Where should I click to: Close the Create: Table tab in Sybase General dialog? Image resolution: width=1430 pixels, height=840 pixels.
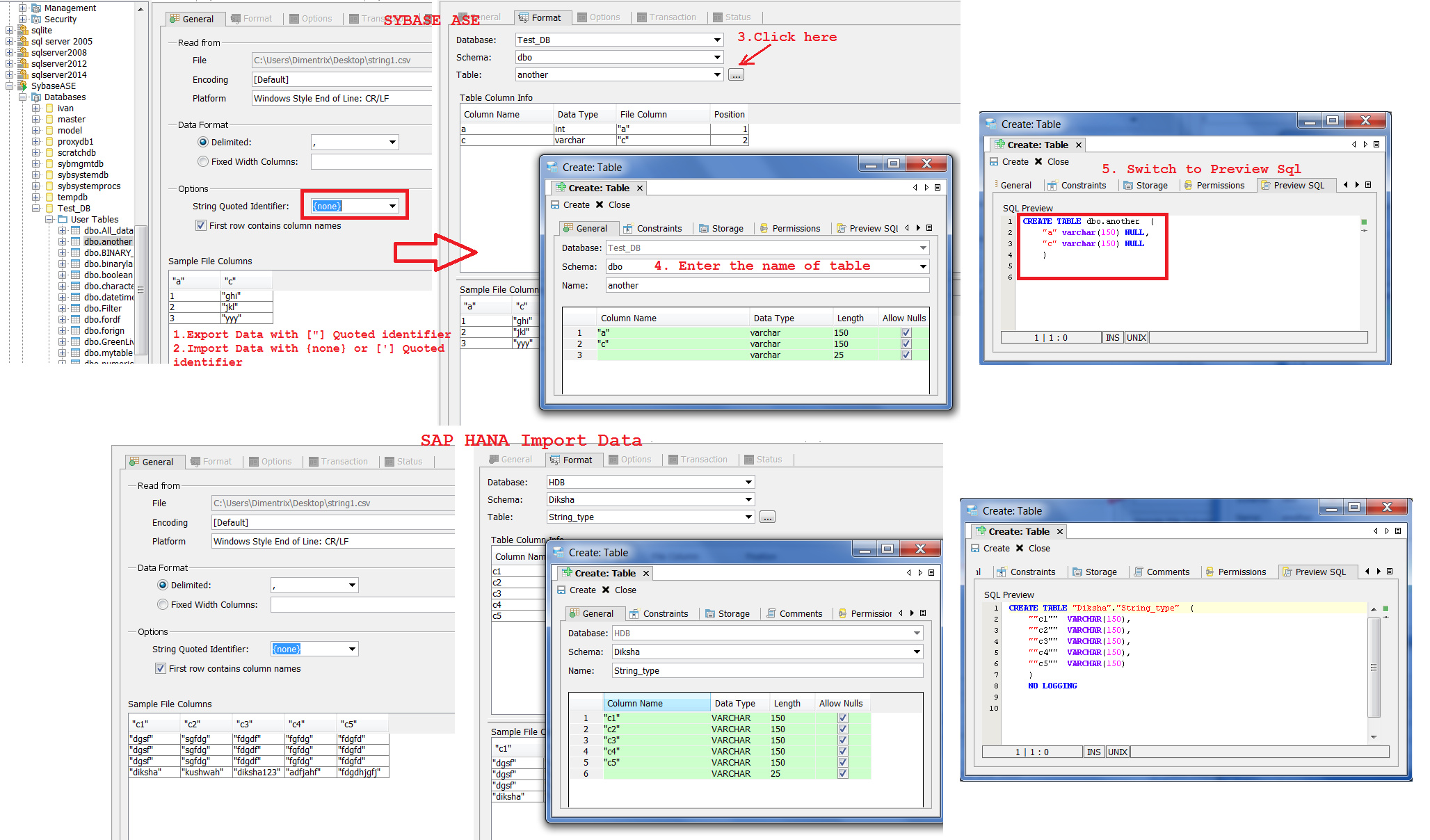point(640,188)
